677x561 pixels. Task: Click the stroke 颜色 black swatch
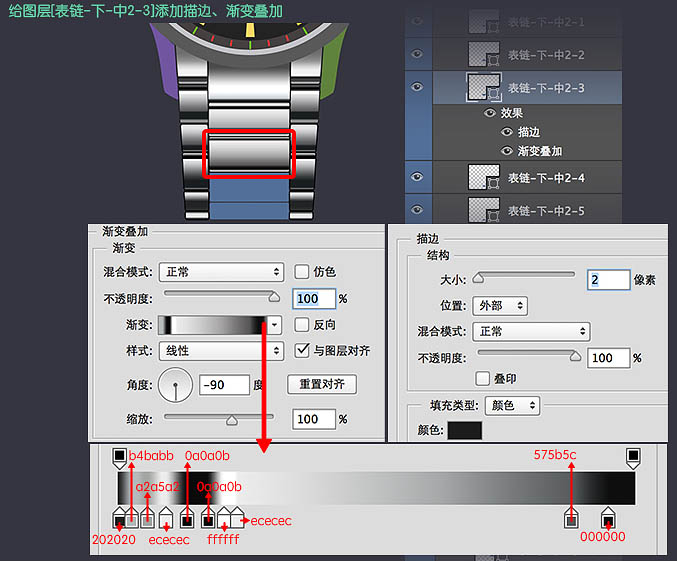pyautogui.click(x=464, y=430)
